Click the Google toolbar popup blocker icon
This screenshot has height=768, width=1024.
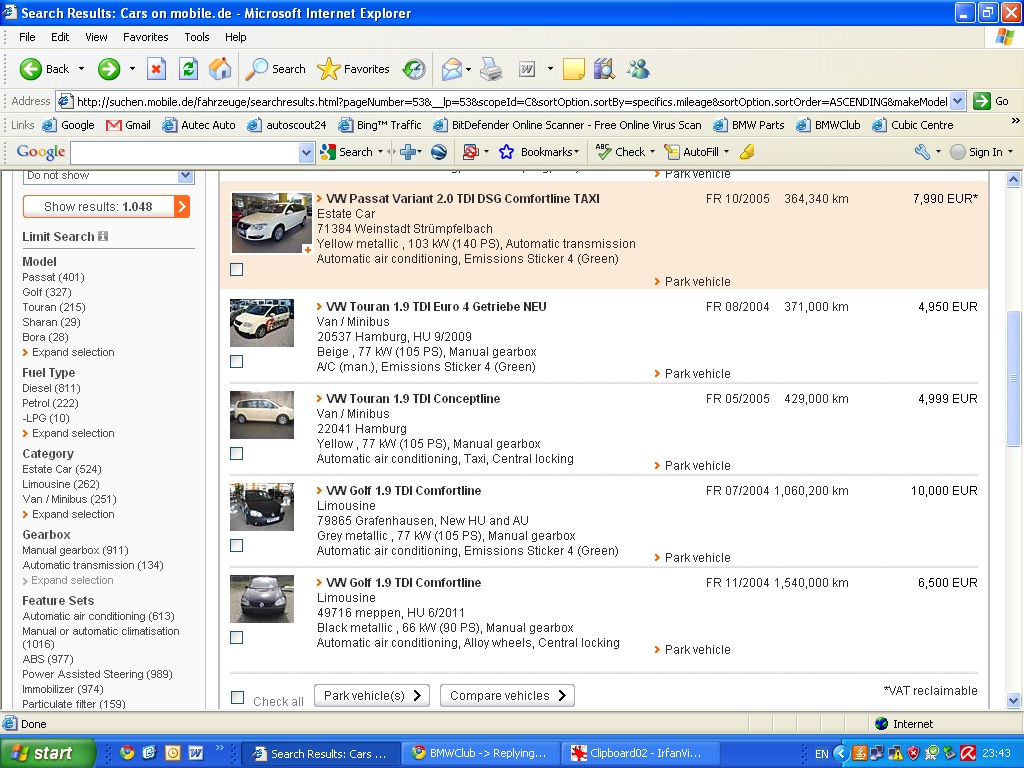pos(470,152)
